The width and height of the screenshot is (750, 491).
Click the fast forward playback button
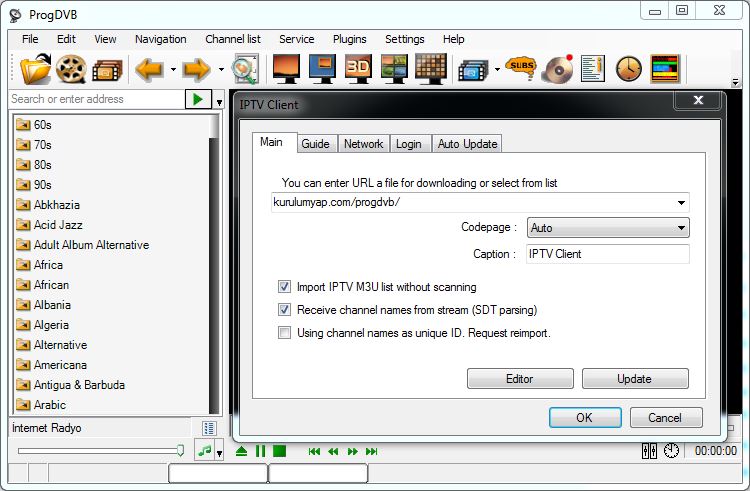point(353,451)
